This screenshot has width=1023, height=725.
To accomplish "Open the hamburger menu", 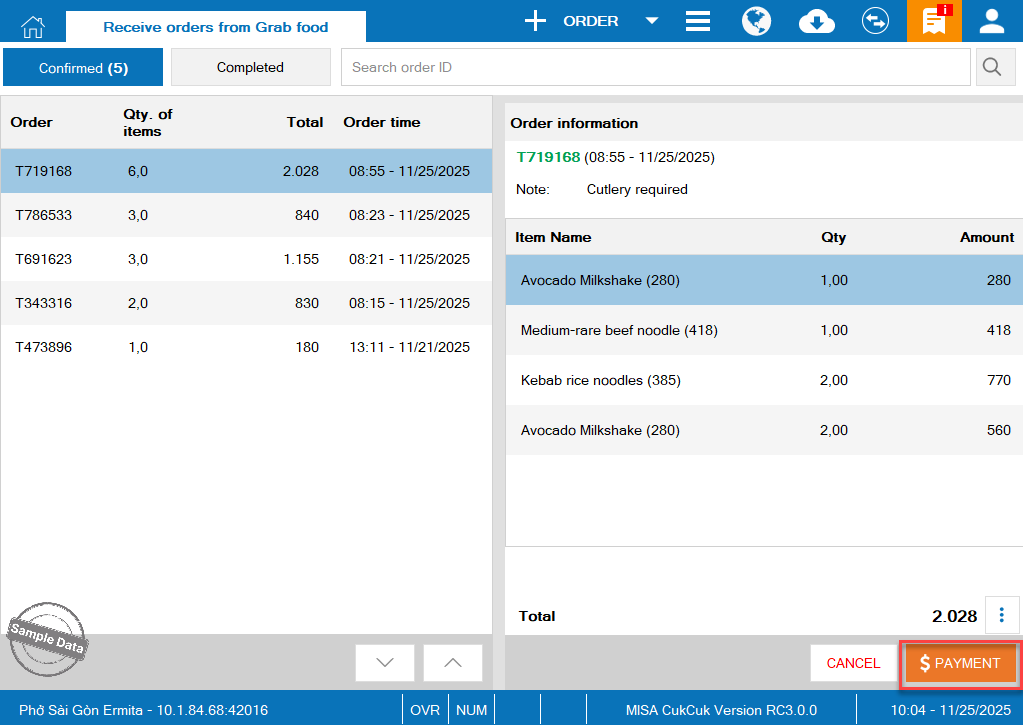I will point(698,21).
